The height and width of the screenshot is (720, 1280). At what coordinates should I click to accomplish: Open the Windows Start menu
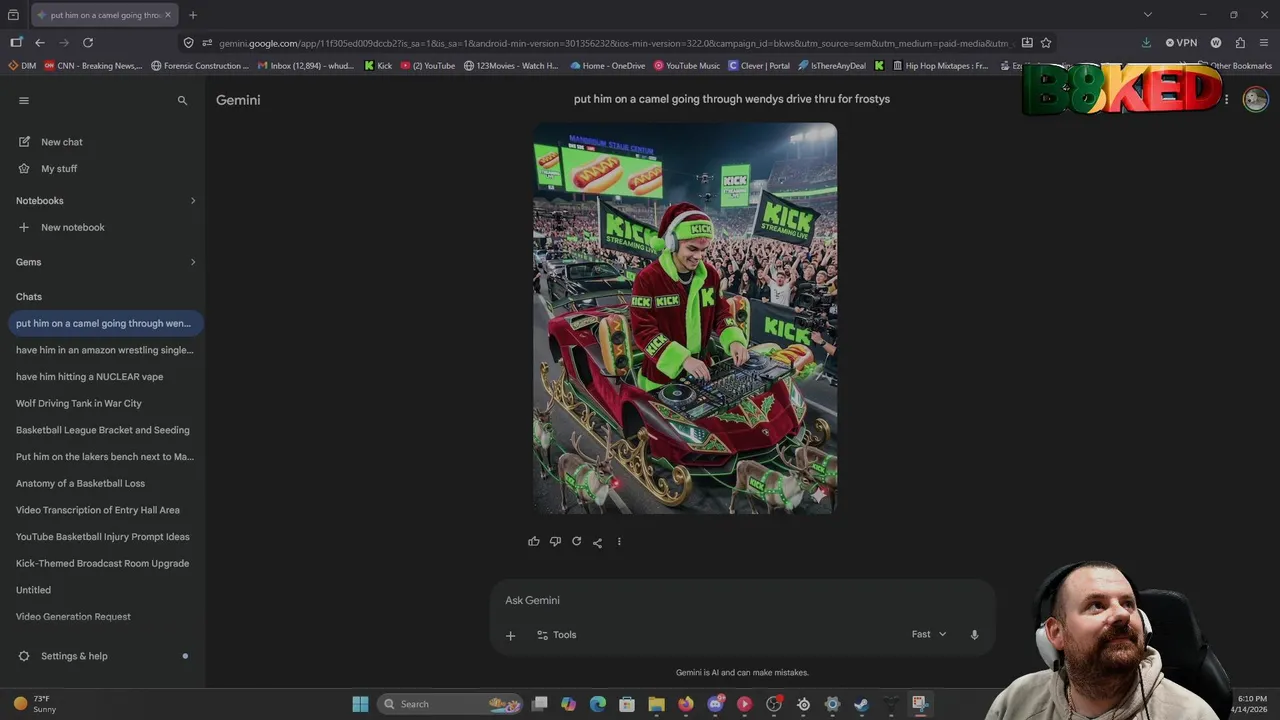click(x=360, y=704)
